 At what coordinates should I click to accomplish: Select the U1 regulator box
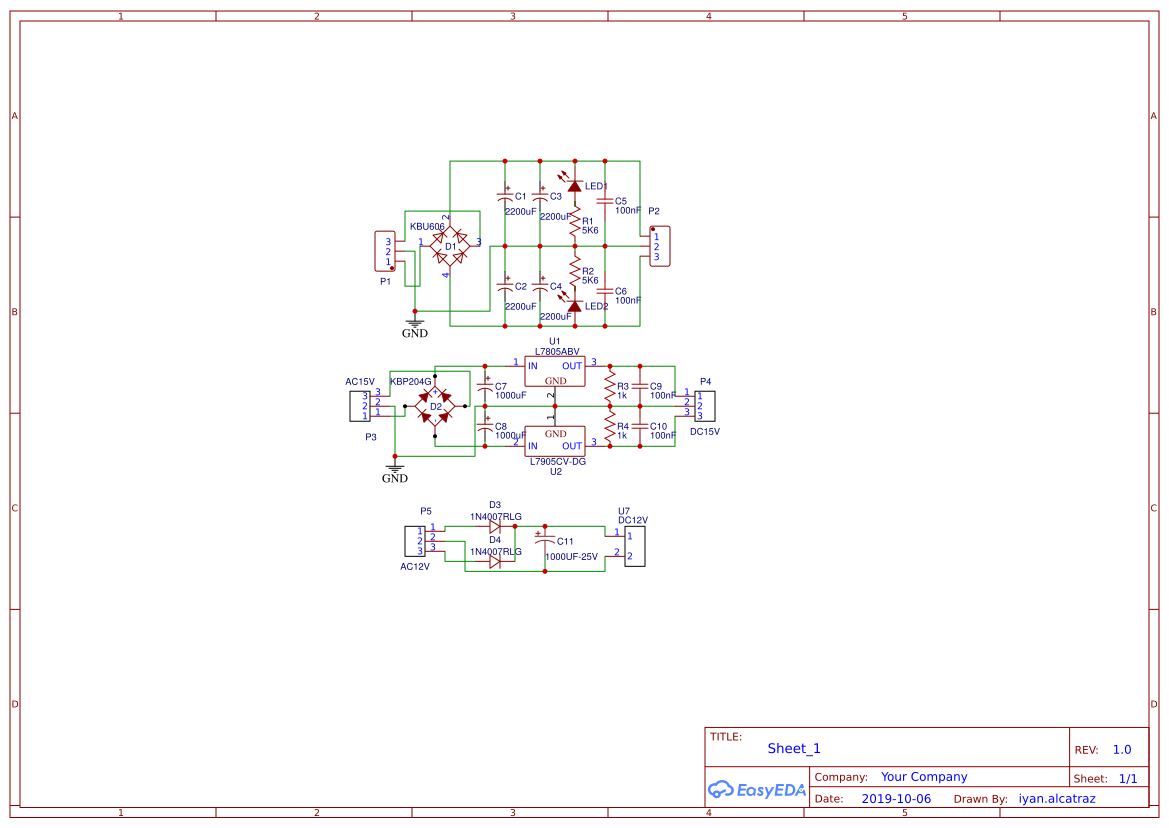coord(555,371)
